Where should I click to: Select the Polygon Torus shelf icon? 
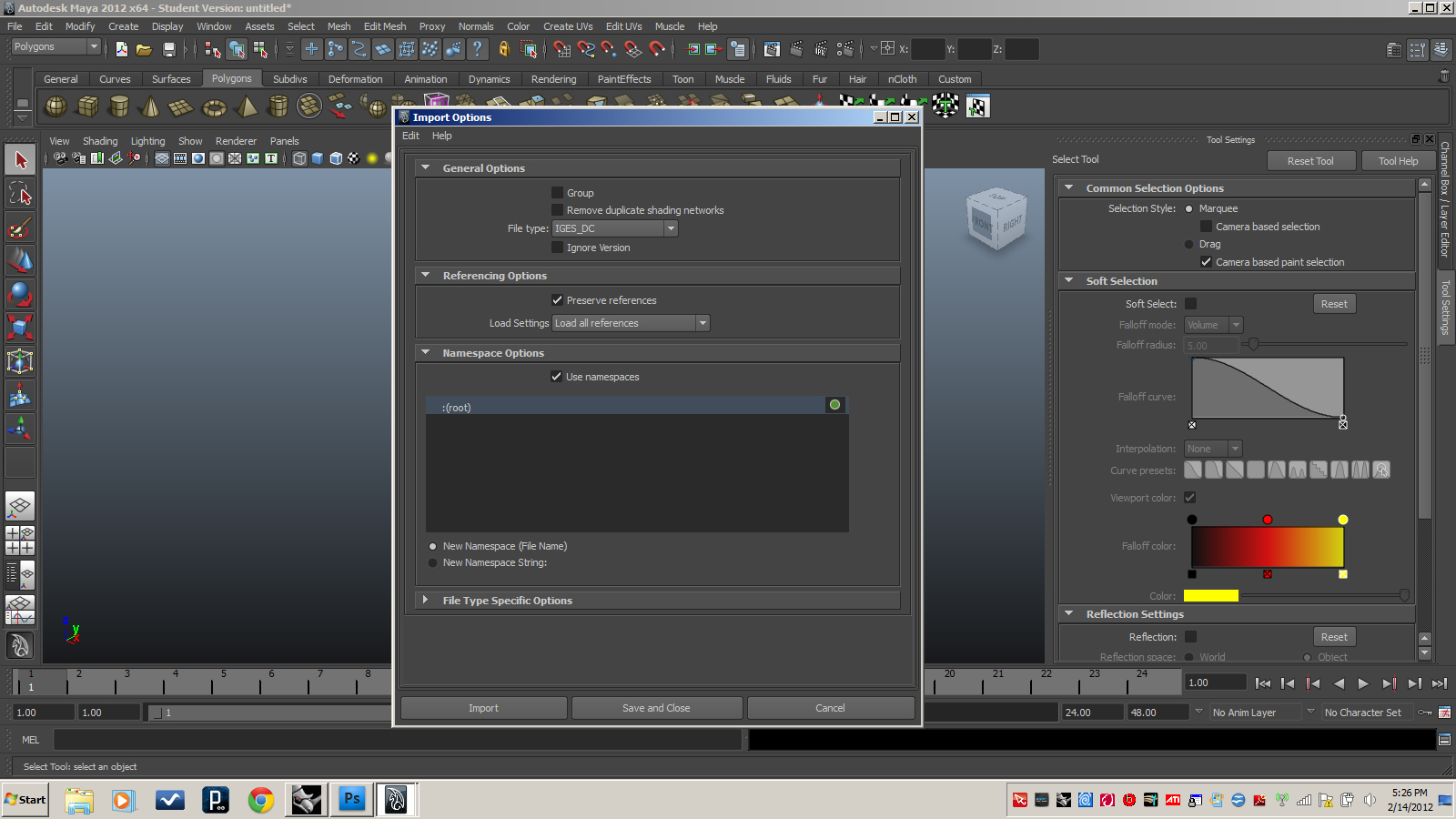(x=212, y=106)
